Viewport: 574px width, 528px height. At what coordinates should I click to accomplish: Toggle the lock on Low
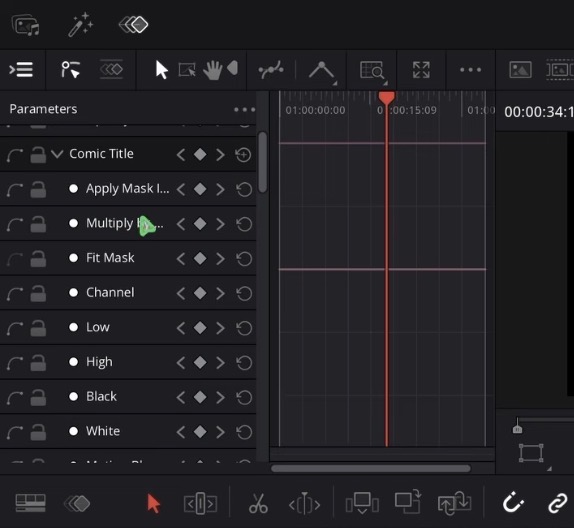click(x=38, y=328)
